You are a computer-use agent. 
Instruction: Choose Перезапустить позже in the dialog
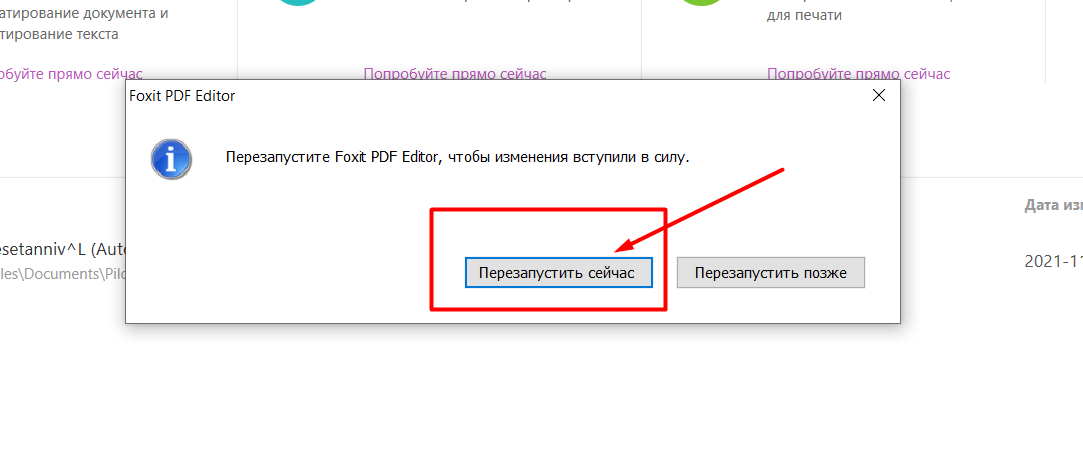point(771,273)
